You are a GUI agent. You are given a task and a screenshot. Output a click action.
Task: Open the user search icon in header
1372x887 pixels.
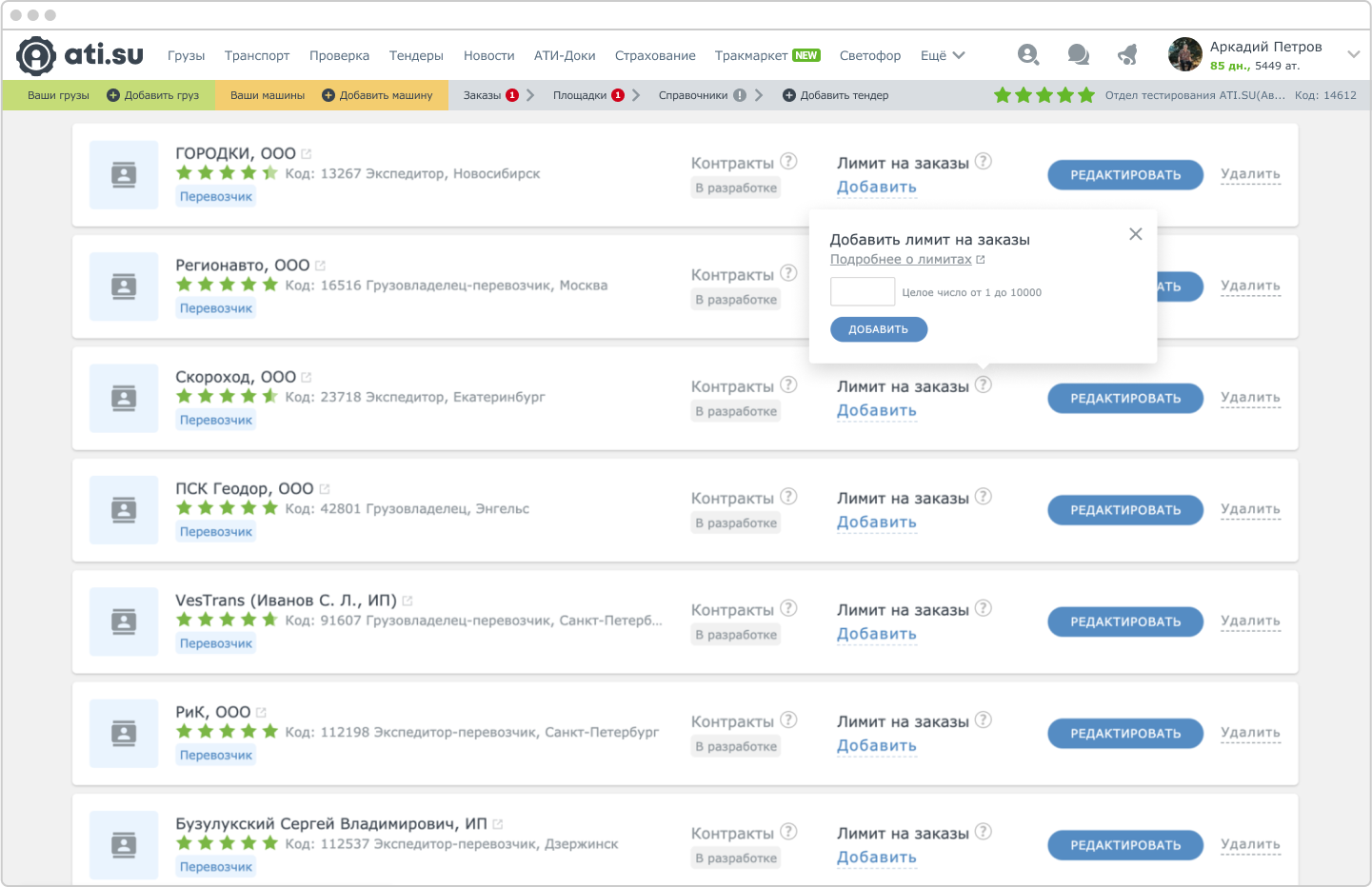click(1027, 55)
